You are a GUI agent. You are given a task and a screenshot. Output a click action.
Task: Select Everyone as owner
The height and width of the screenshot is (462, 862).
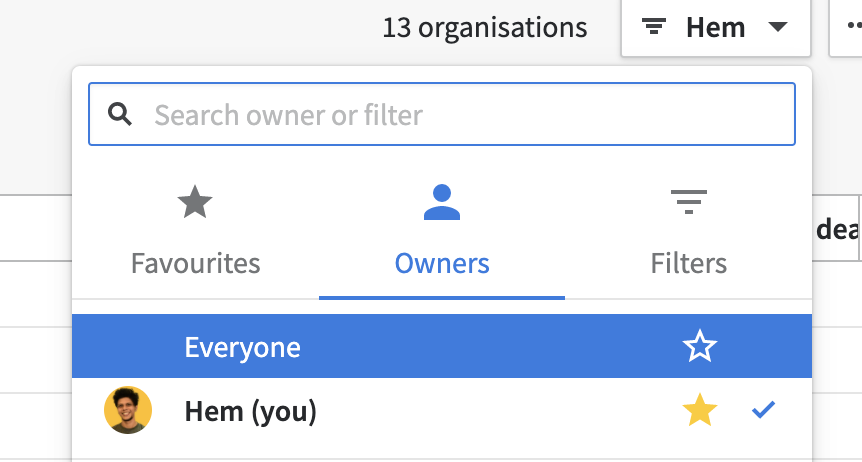pyautogui.click(x=441, y=346)
